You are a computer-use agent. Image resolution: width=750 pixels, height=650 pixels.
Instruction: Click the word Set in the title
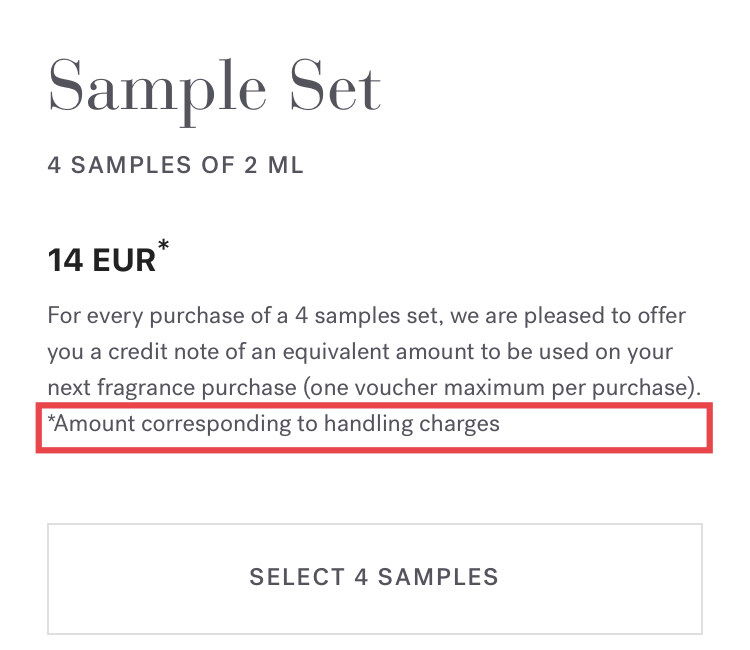coord(336,86)
